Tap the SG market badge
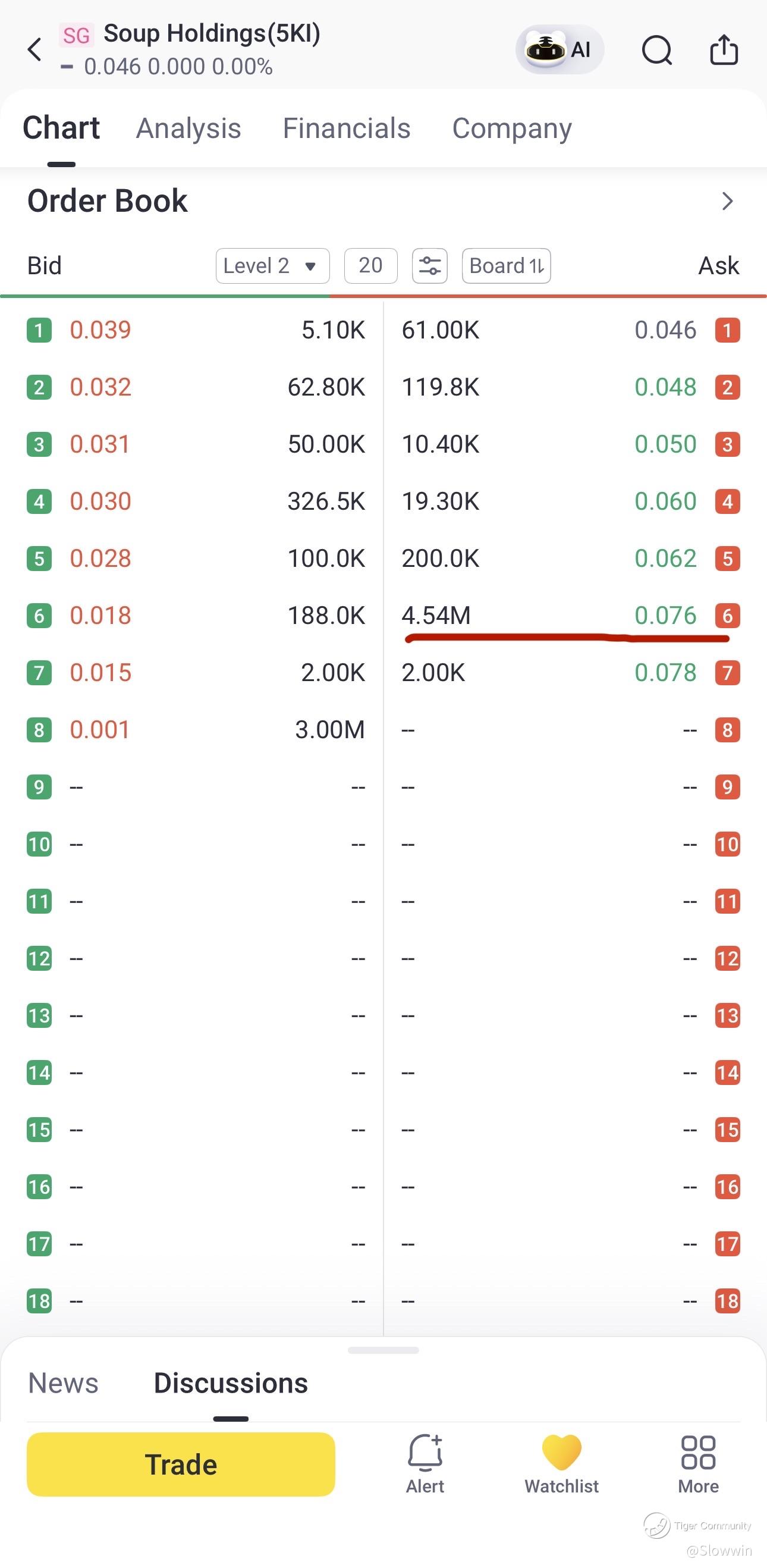This screenshot has width=767, height=1568. (76, 35)
